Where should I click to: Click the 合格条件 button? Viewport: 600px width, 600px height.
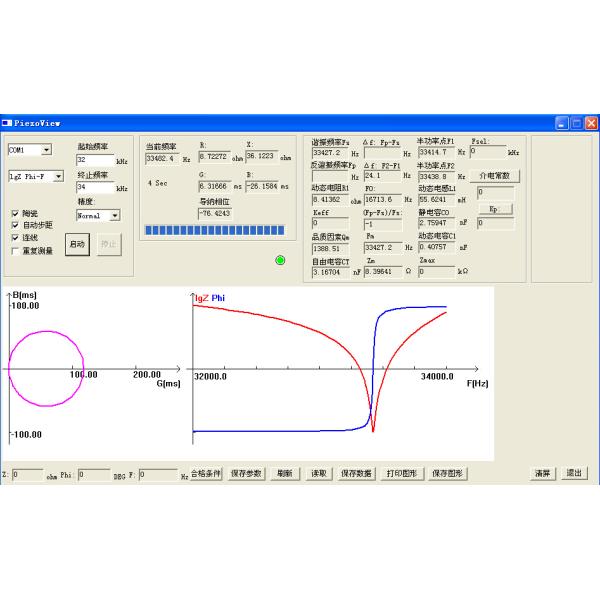point(205,473)
